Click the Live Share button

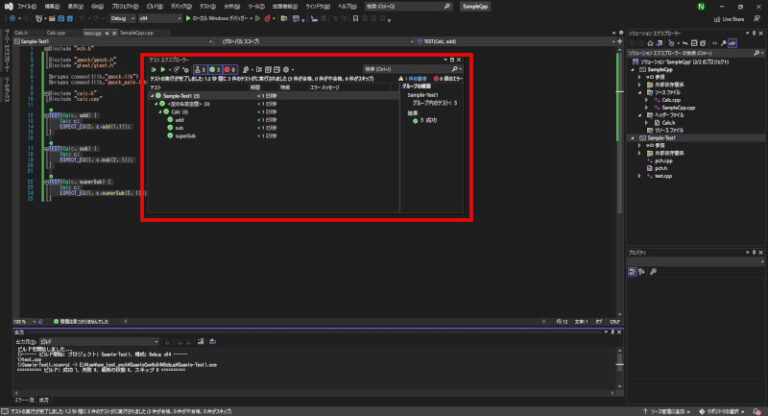[729, 19]
